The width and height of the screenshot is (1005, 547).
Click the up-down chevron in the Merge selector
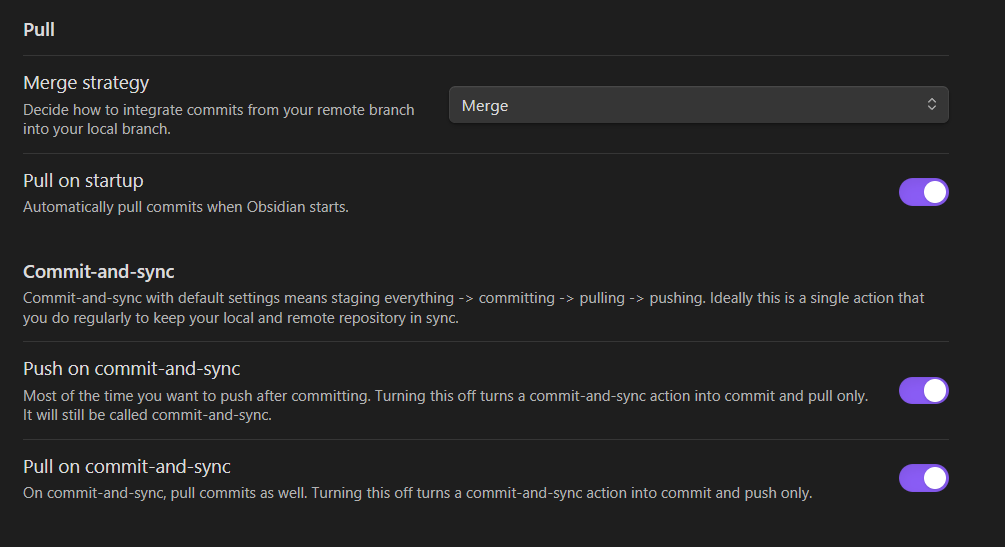931,105
